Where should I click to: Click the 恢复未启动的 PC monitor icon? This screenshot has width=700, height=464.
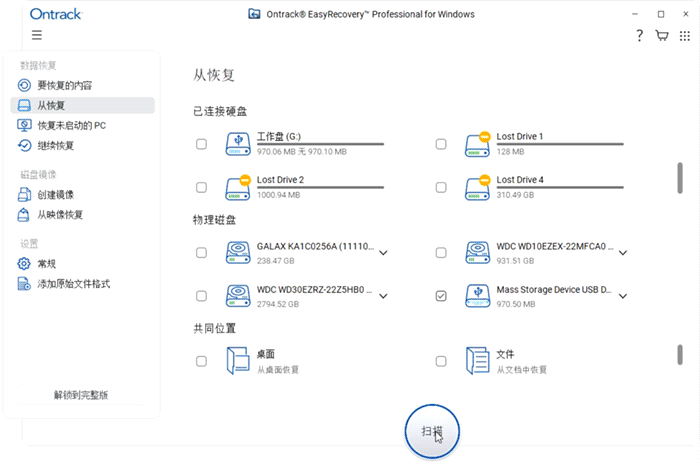pyautogui.click(x=24, y=125)
